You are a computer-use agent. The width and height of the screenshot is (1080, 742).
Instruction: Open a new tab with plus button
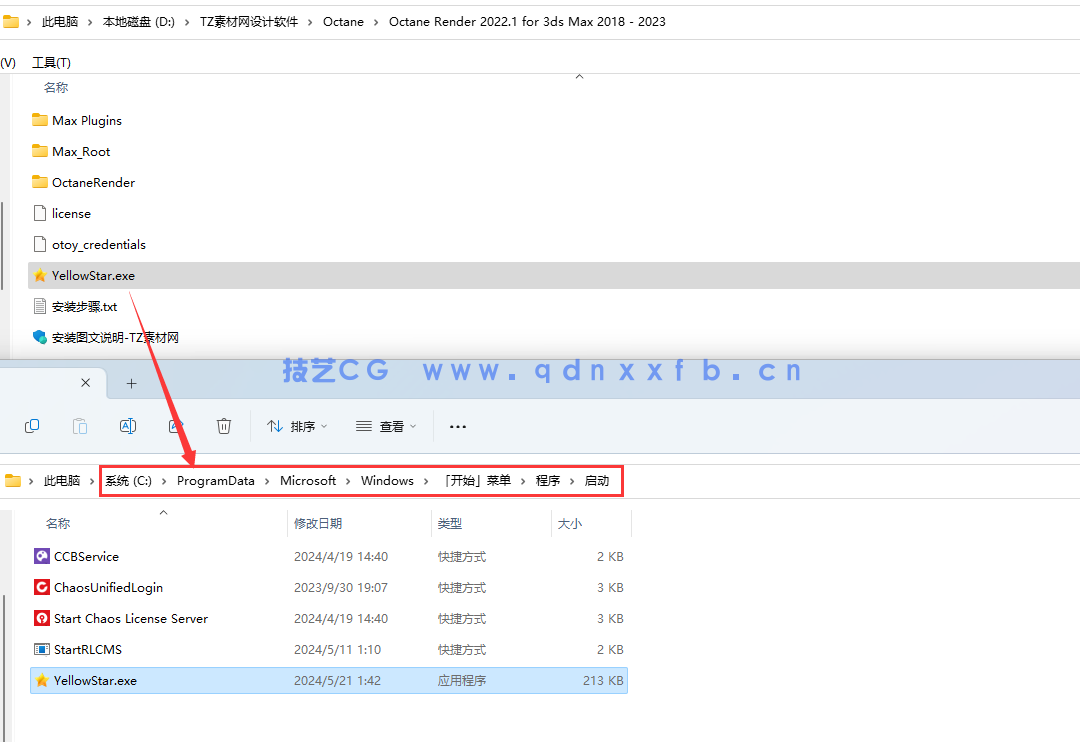coord(131,384)
